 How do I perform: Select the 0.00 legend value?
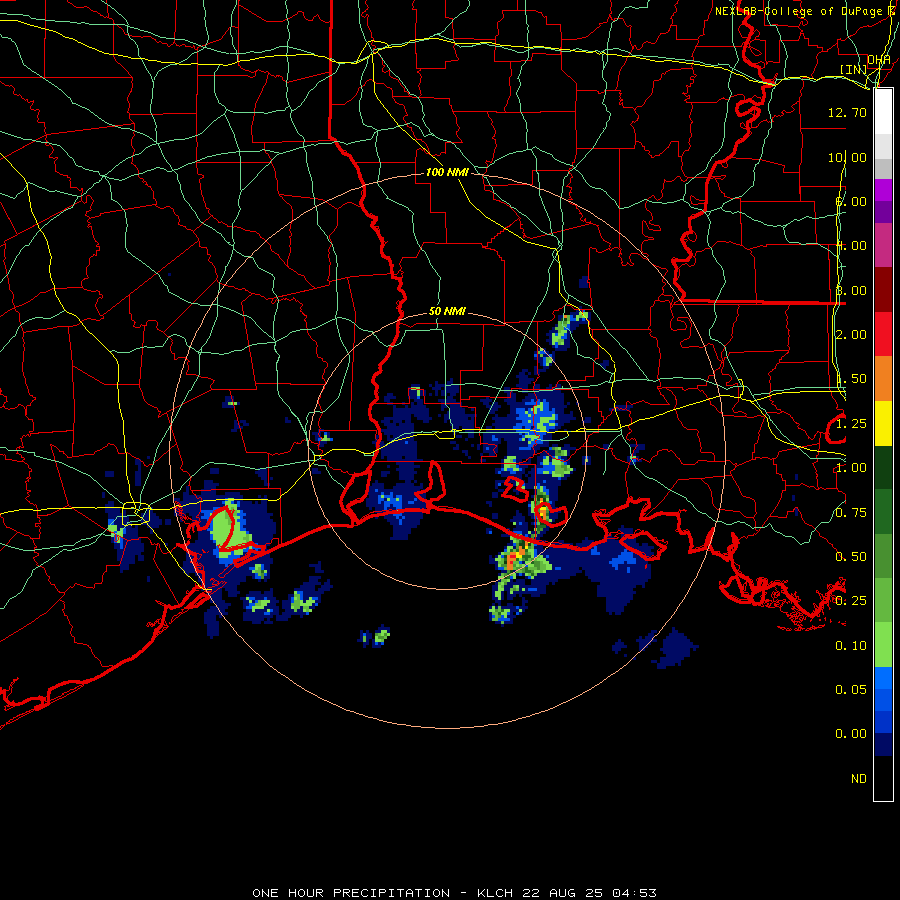[851, 734]
